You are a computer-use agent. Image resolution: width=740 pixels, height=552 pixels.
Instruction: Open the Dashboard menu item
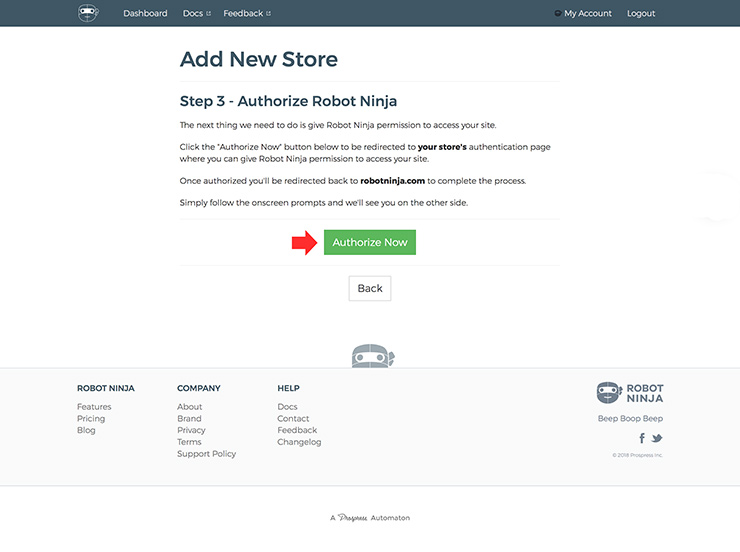tap(145, 13)
